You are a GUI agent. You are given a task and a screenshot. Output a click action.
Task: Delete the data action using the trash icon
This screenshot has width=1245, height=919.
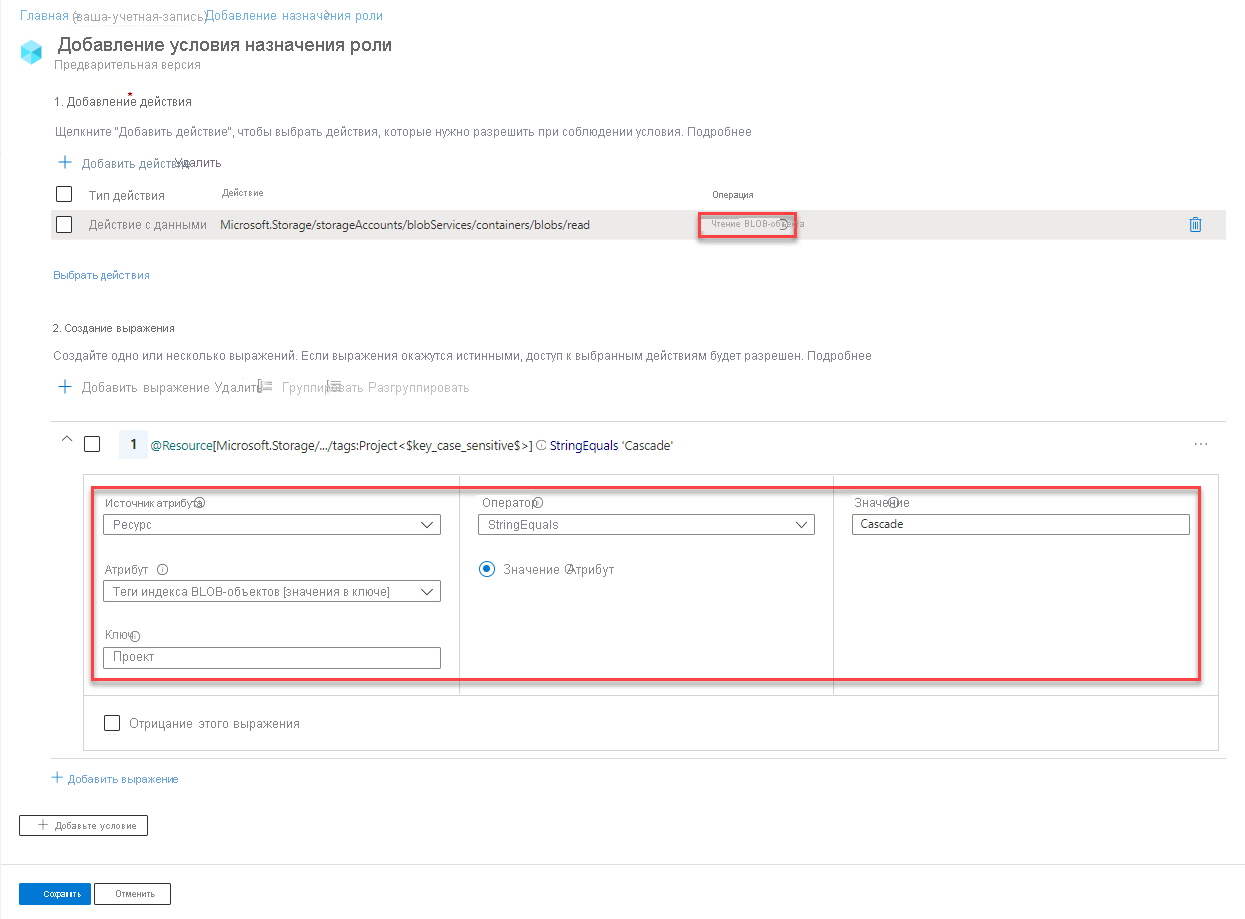(x=1195, y=224)
